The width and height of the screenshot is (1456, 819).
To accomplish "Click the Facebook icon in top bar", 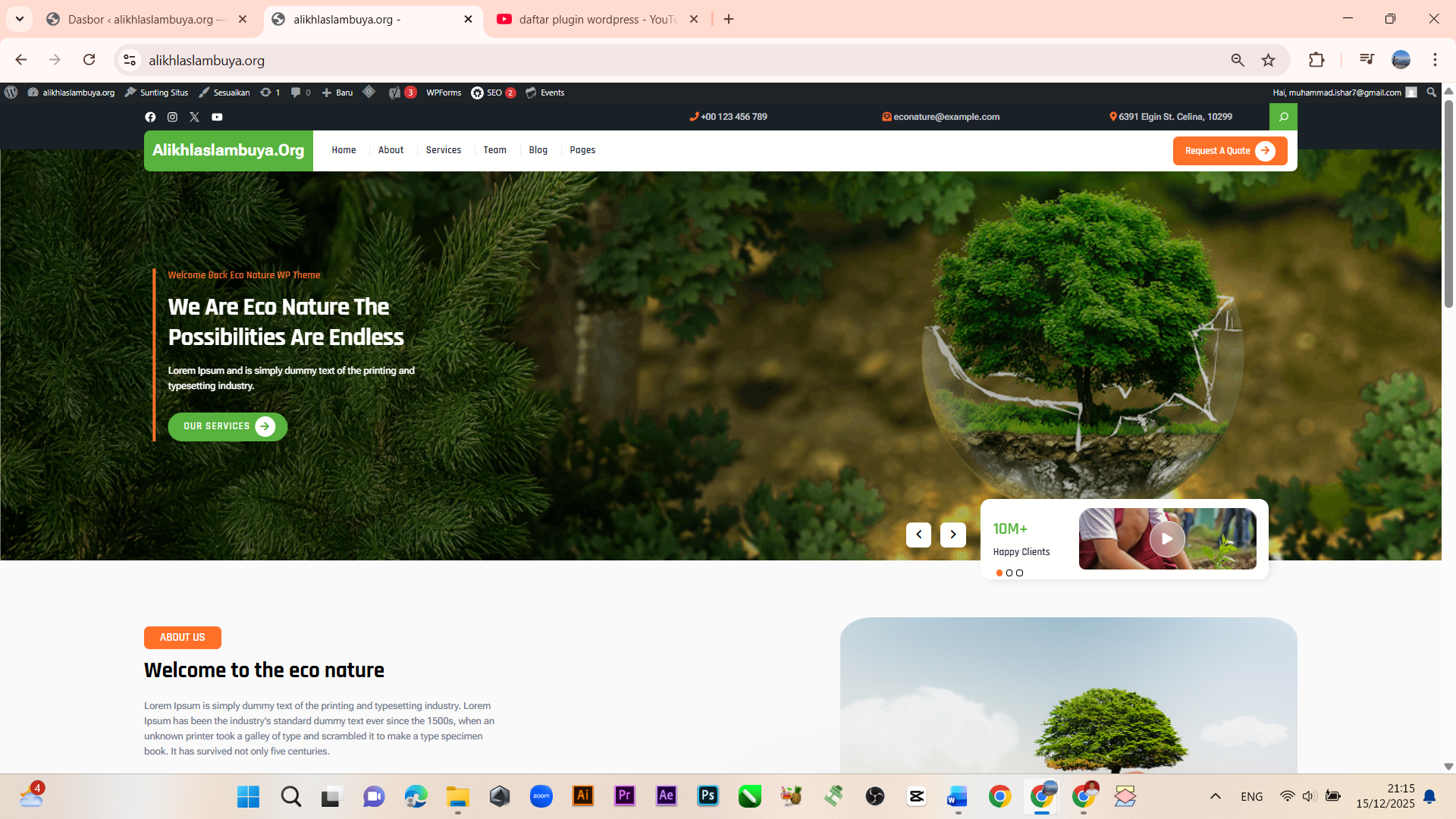I will pos(150,117).
